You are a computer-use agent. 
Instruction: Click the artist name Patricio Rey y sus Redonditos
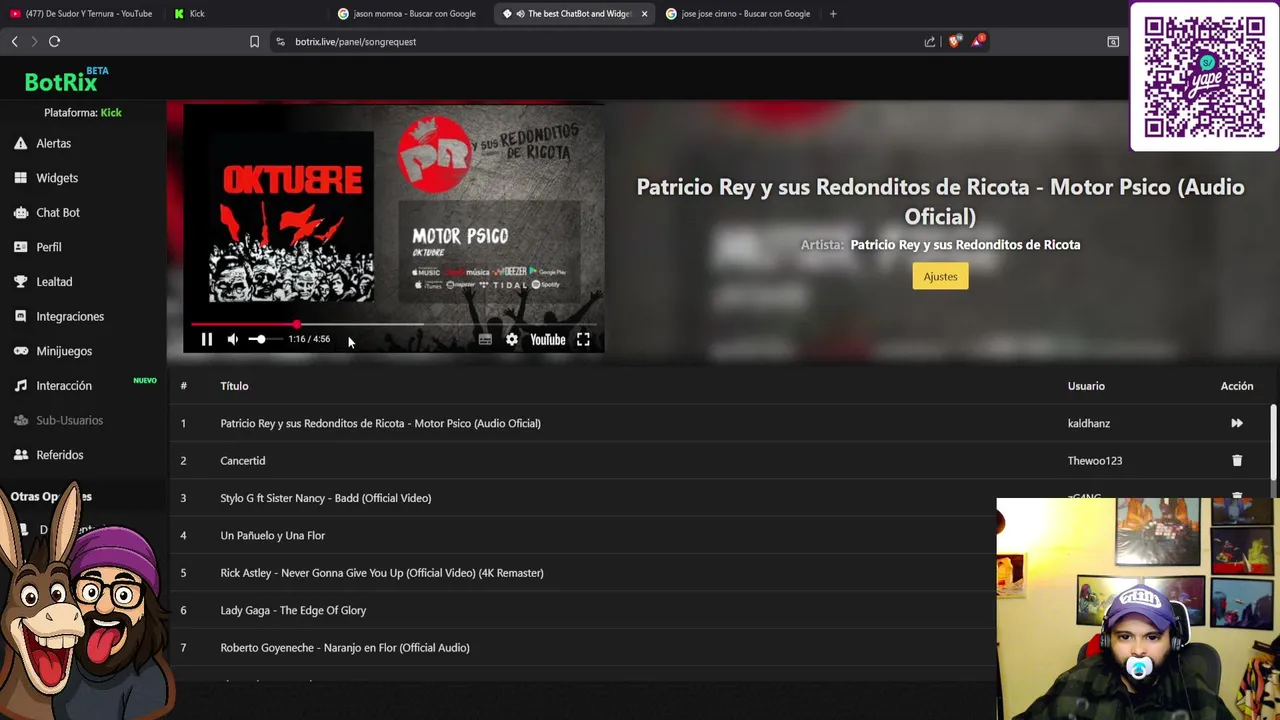(x=965, y=245)
